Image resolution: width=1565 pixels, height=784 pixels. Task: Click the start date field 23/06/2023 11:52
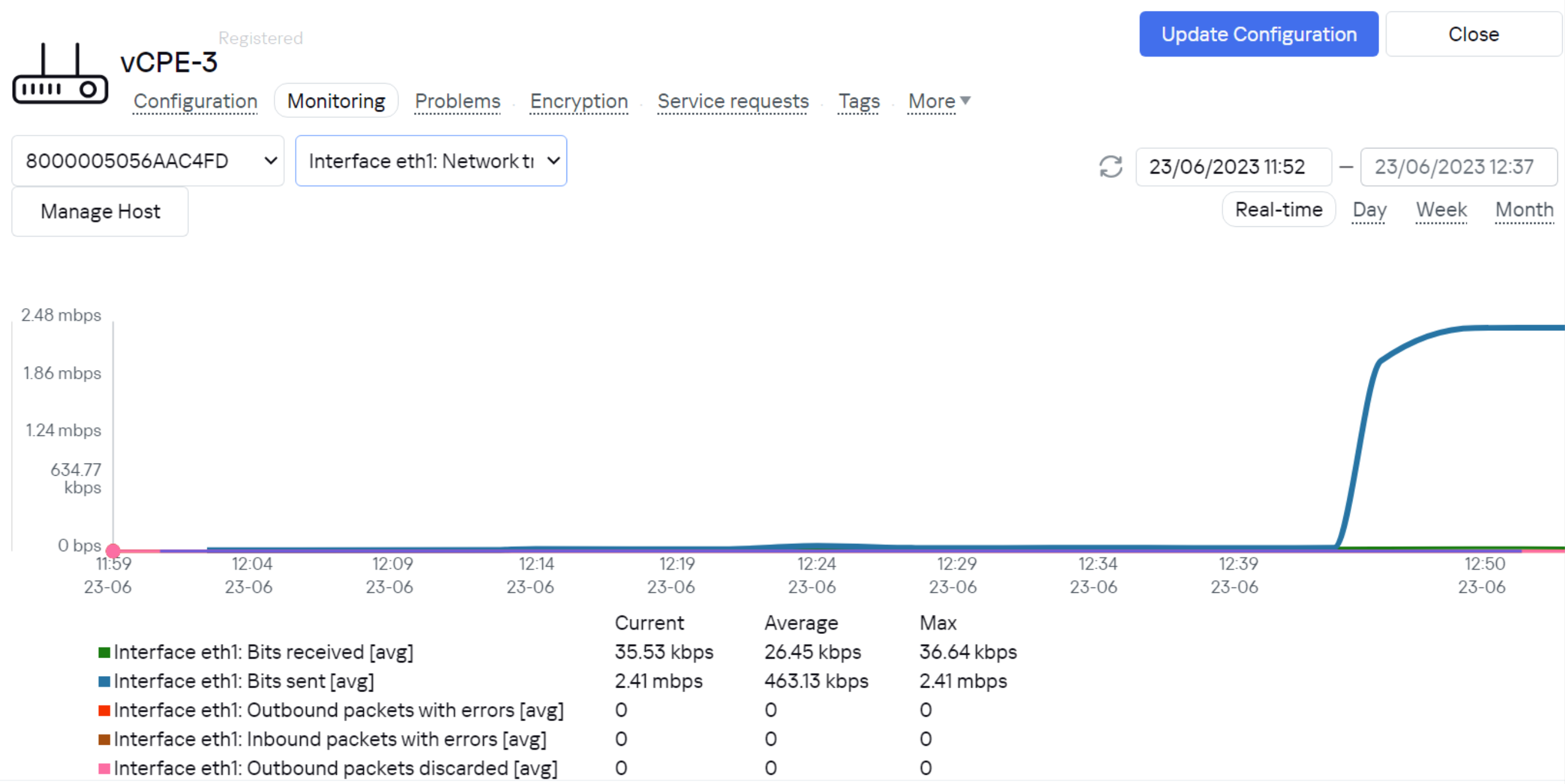pyautogui.click(x=1233, y=167)
